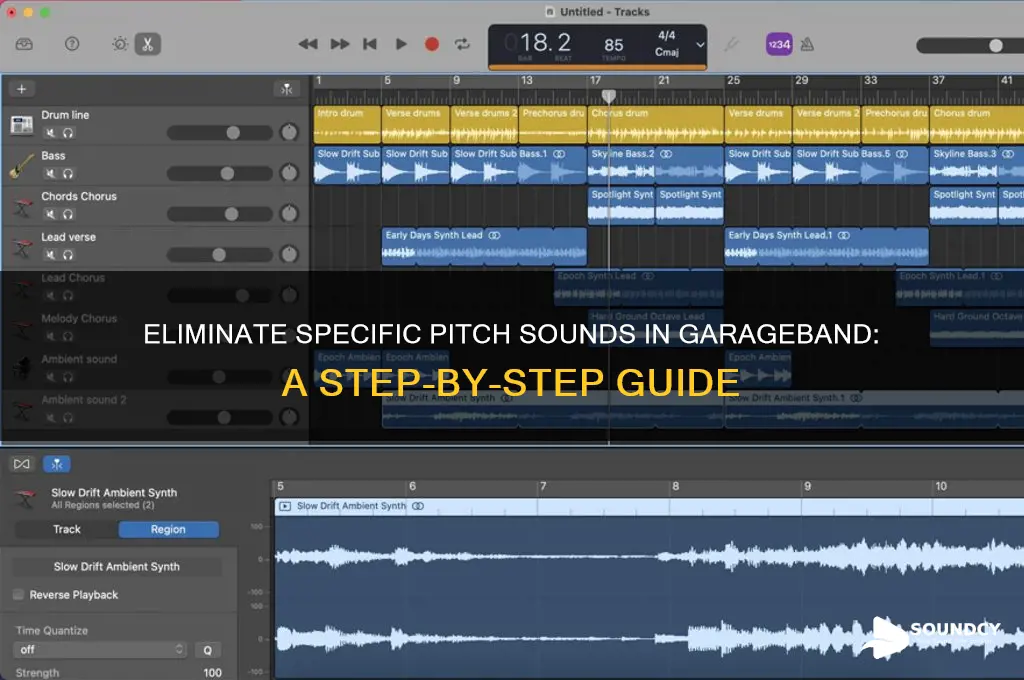Click the Rewind transport button
The width and height of the screenshot is (1024, 680).
point(308,44)
